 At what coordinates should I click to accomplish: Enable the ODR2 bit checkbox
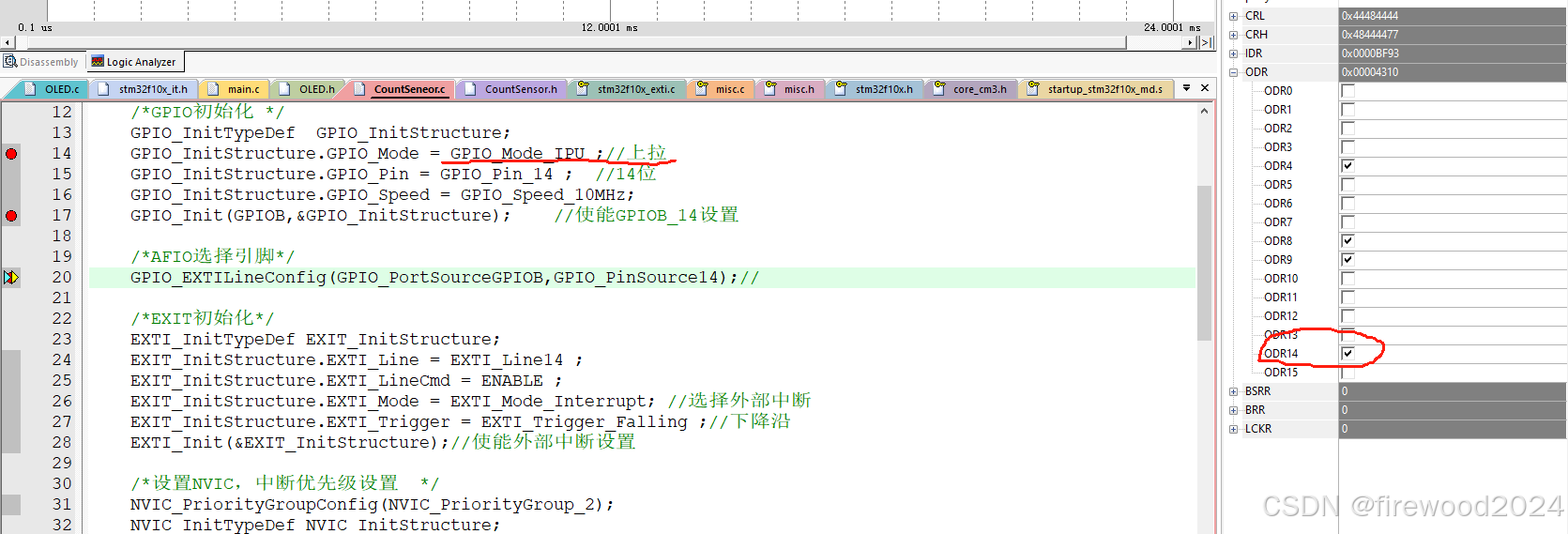pyautogui.click(x=1347, y=129)
